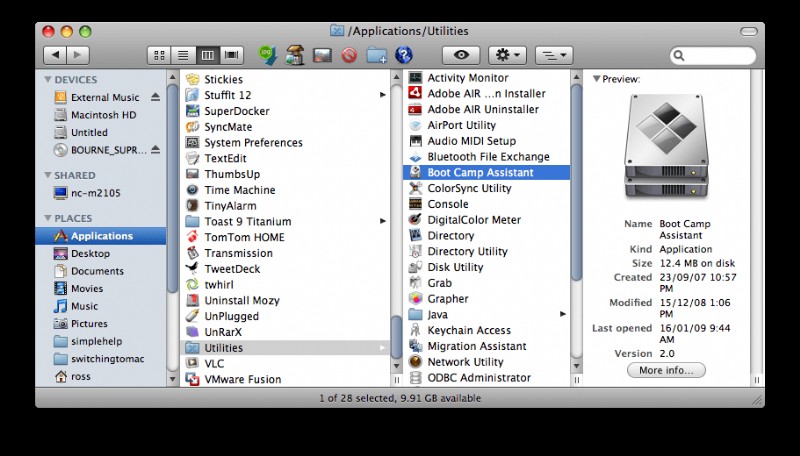Open the arrange items dropdown in toolbar
The image size is (800, 456).
[x=554, y=55]
